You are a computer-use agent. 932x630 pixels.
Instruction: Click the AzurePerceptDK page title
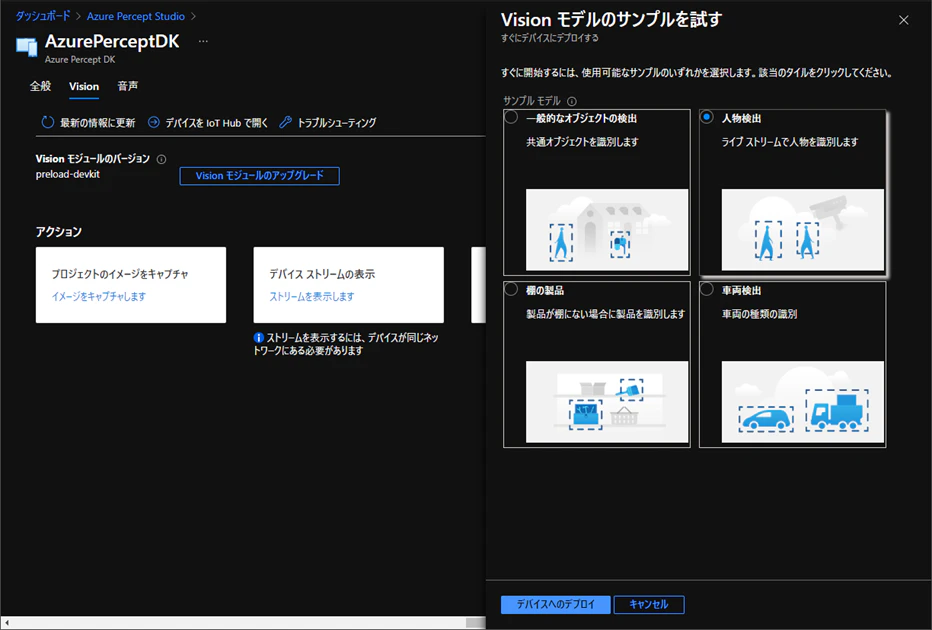(x=112, y=41)
